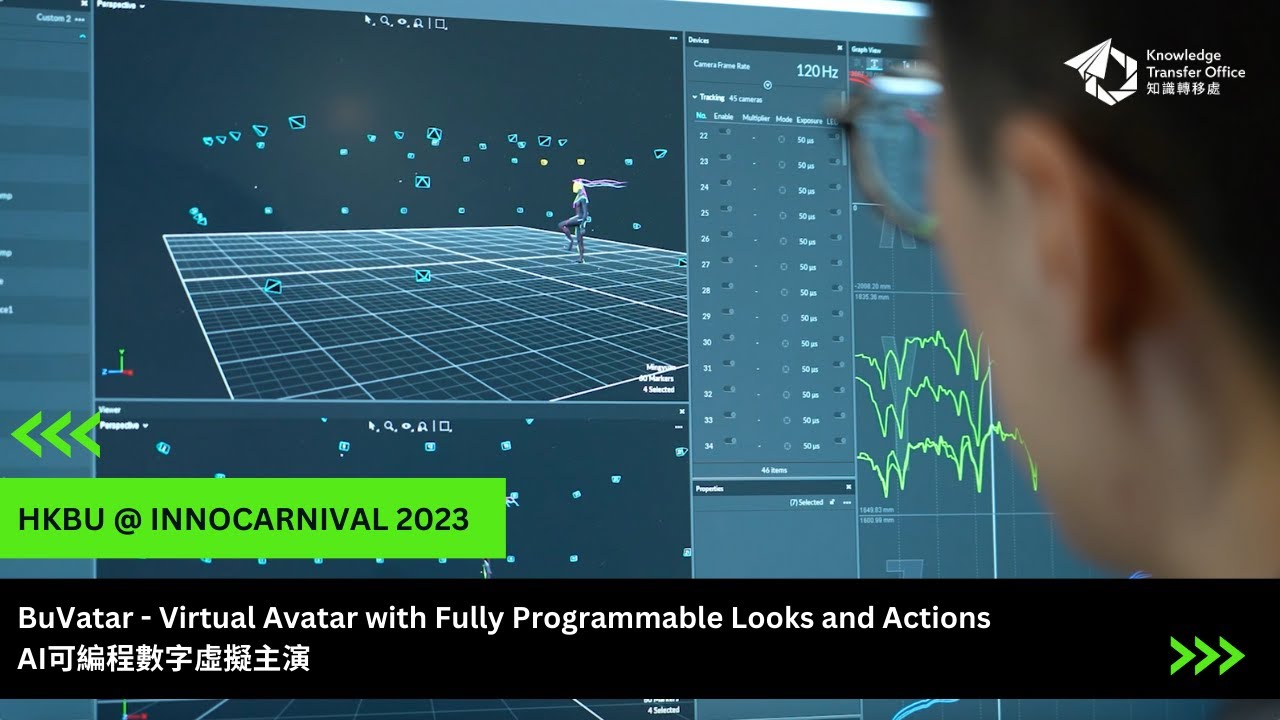1280x720 pixels.
Task: Open the camera view icon in top viewport
Action: tap(420, 22)
